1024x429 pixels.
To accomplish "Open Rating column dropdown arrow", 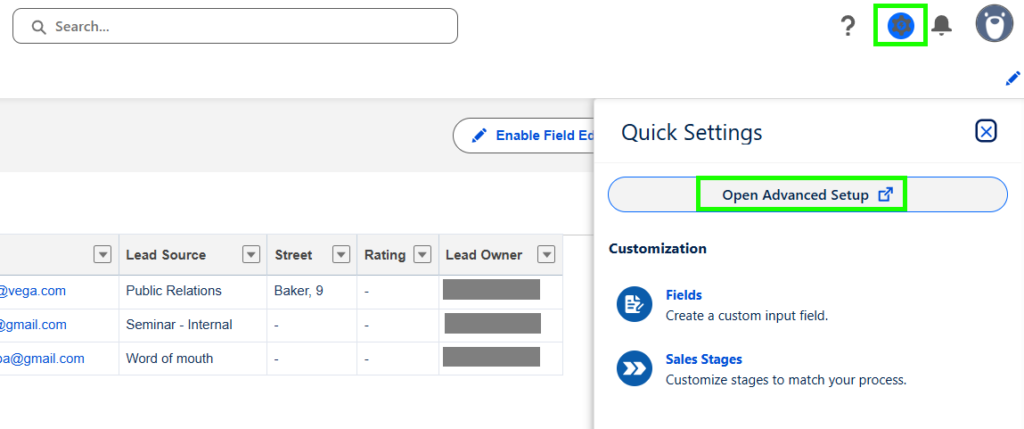I will (423, 255).
